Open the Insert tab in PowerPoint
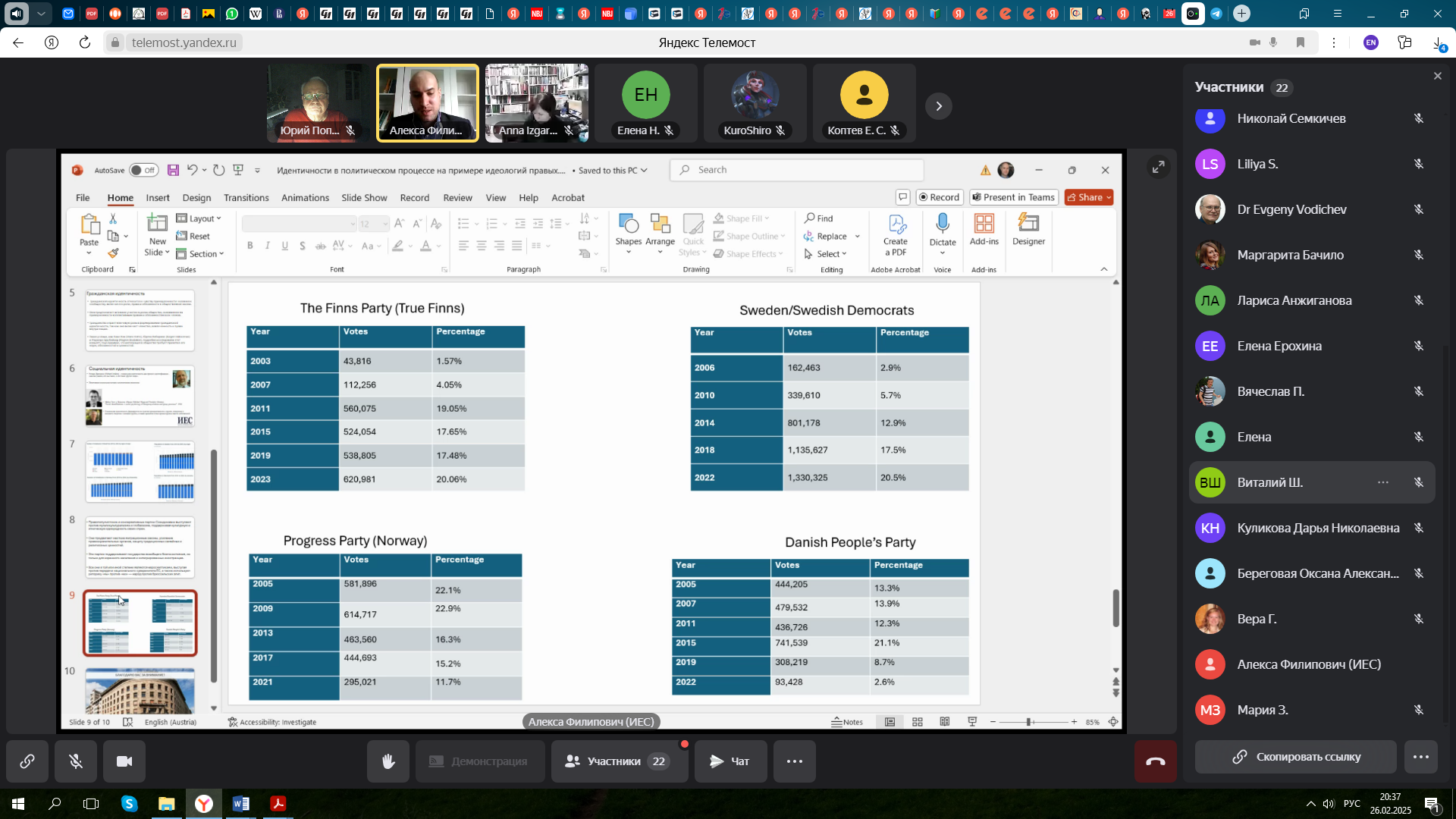This screenshot has height=819, width=1456. click(158, 198)
